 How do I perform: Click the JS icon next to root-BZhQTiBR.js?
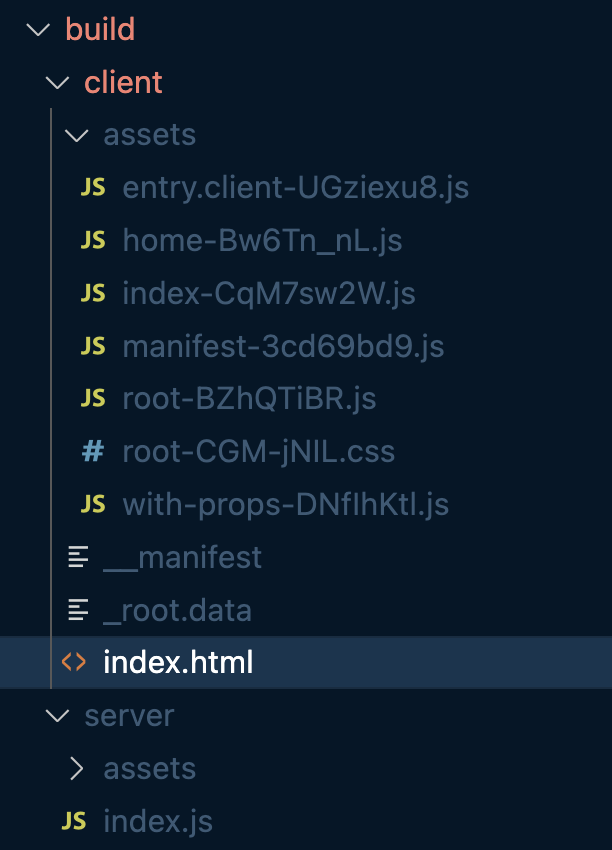coord(92,398)
